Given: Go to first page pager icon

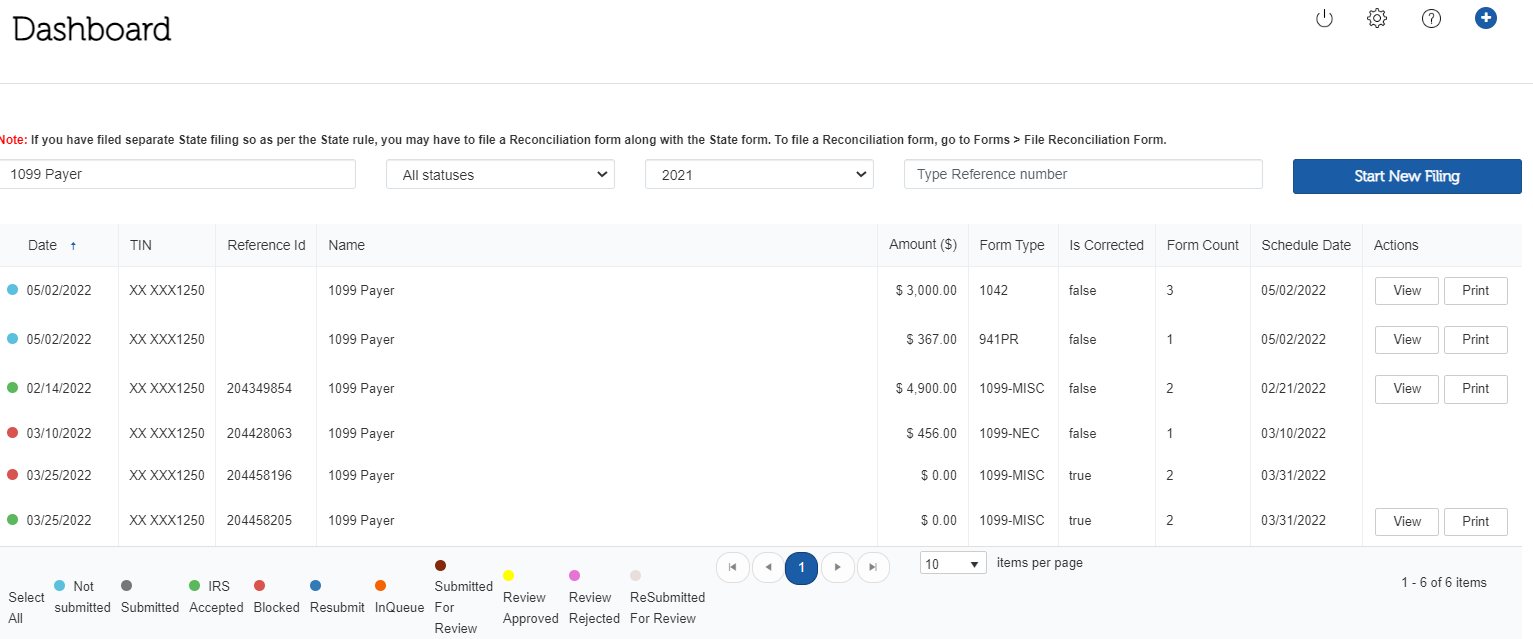Looking at the screenshot, I should [x=733, y=568].
